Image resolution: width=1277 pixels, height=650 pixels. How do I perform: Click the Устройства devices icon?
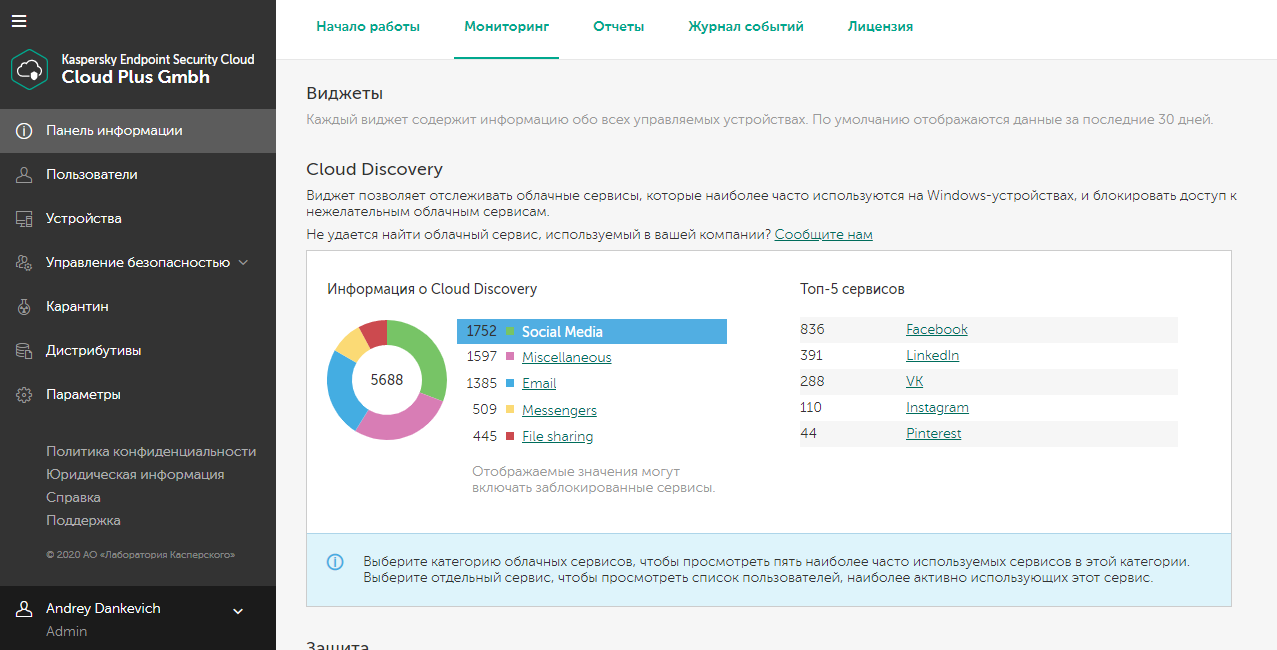(24, 219)
